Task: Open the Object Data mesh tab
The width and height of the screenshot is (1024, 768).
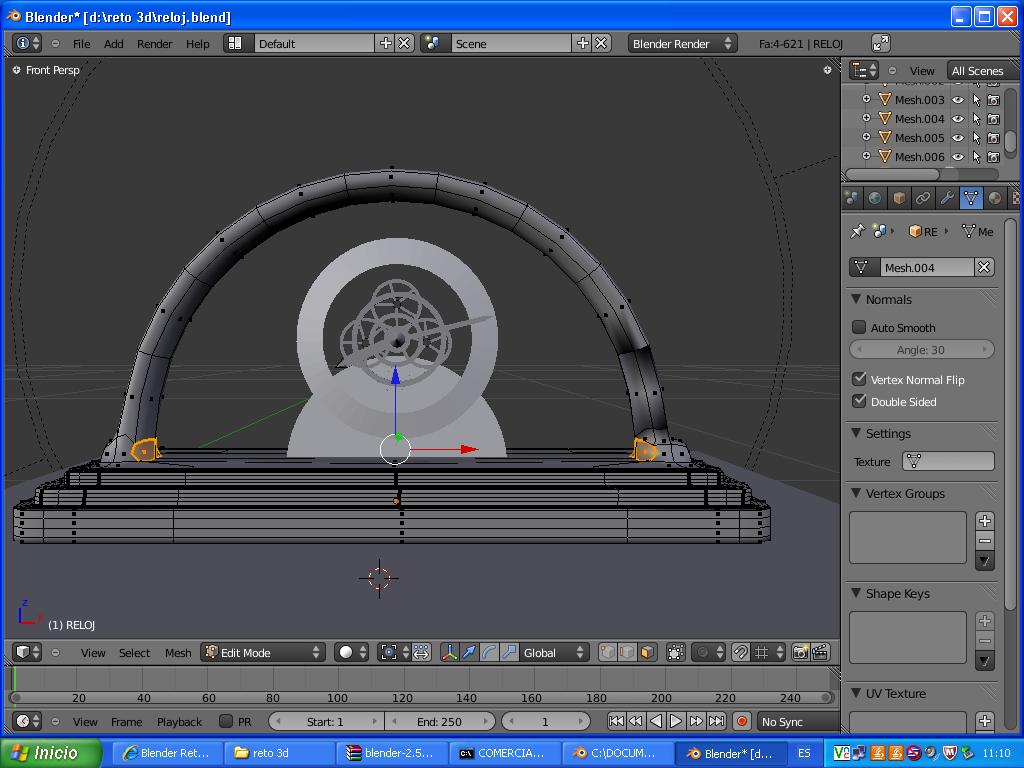Action: point(971,197)
